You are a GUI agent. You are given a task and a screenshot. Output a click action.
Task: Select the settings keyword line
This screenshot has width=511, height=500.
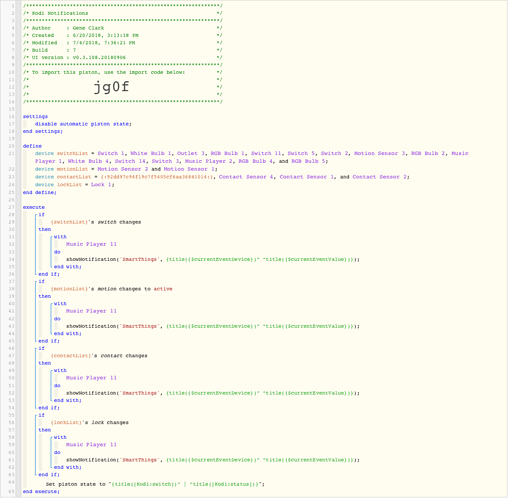pos(35,117)
